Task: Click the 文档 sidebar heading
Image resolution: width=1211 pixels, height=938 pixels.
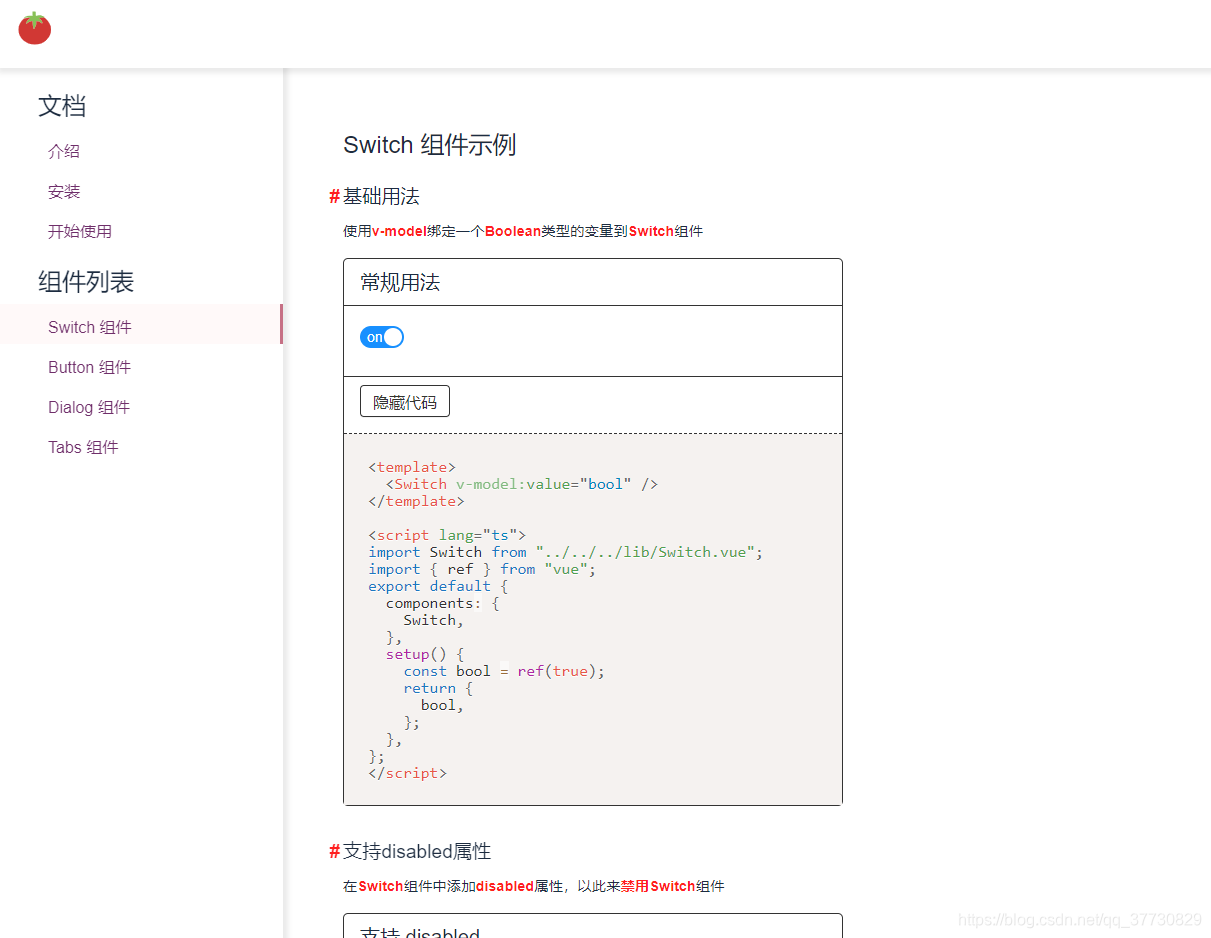Action: click(x=62, y=106)
